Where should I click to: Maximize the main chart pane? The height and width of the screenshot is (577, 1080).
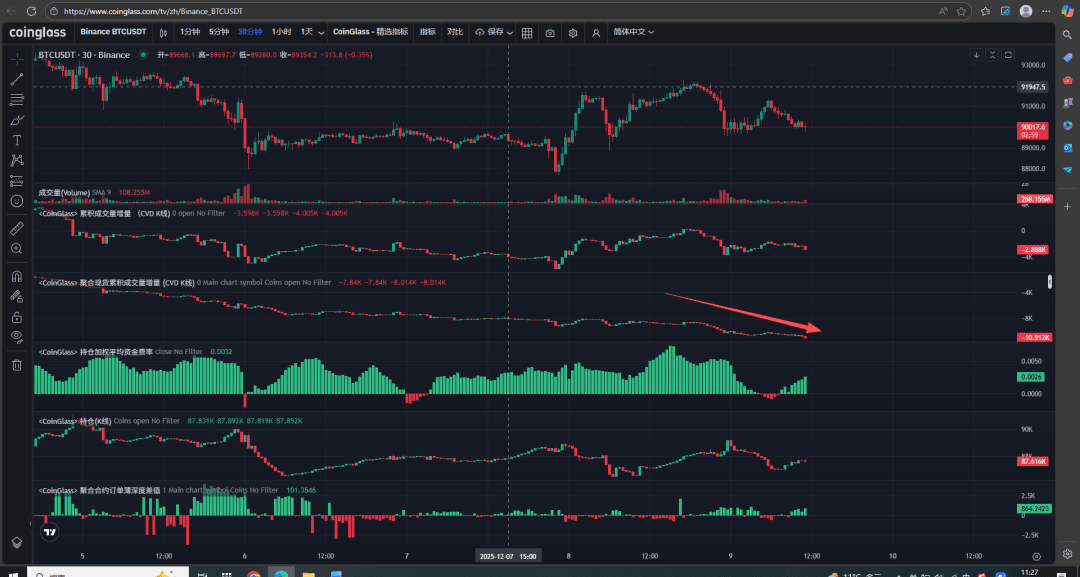1008,54
